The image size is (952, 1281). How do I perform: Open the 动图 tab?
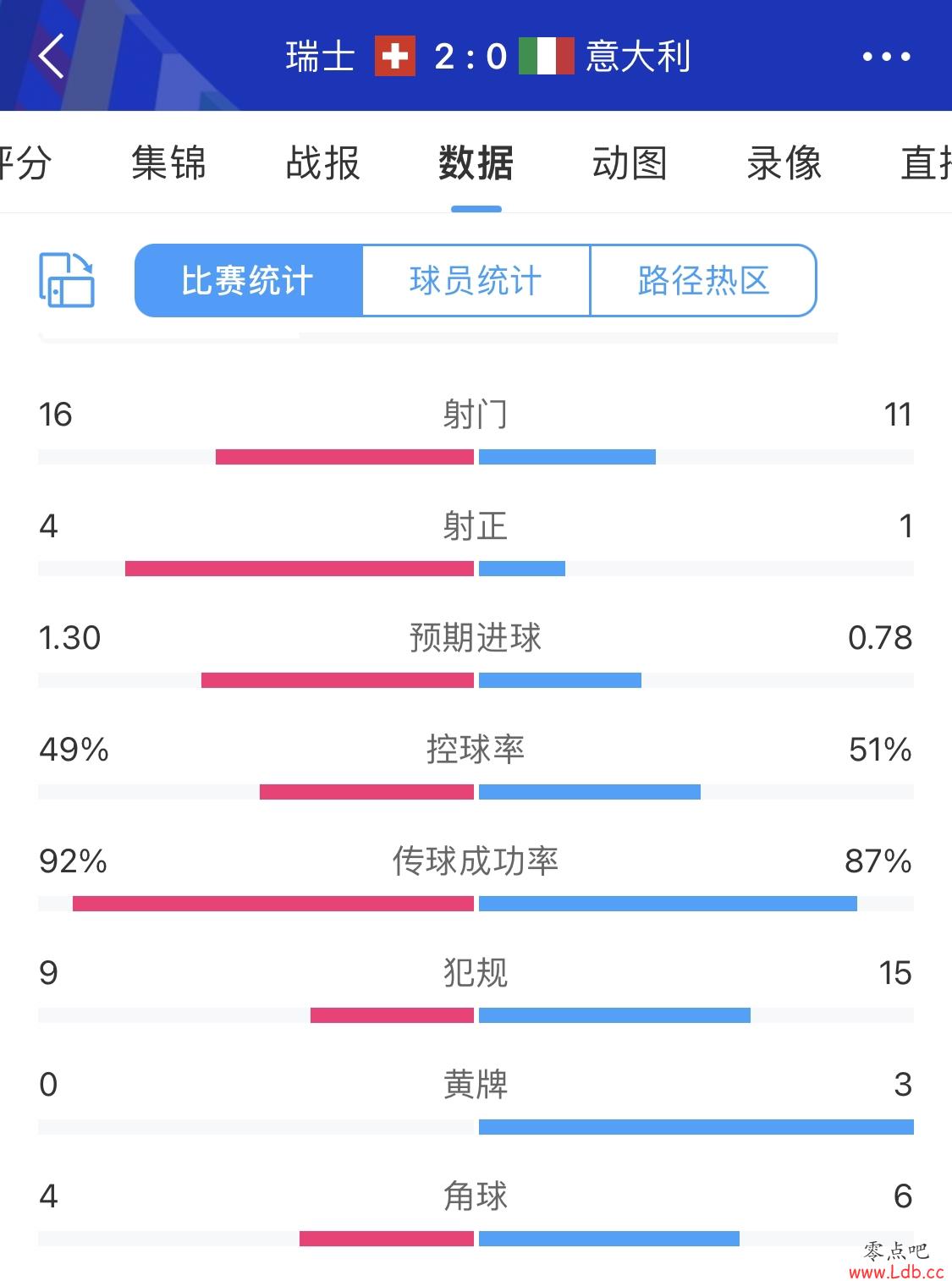[630, 162]
